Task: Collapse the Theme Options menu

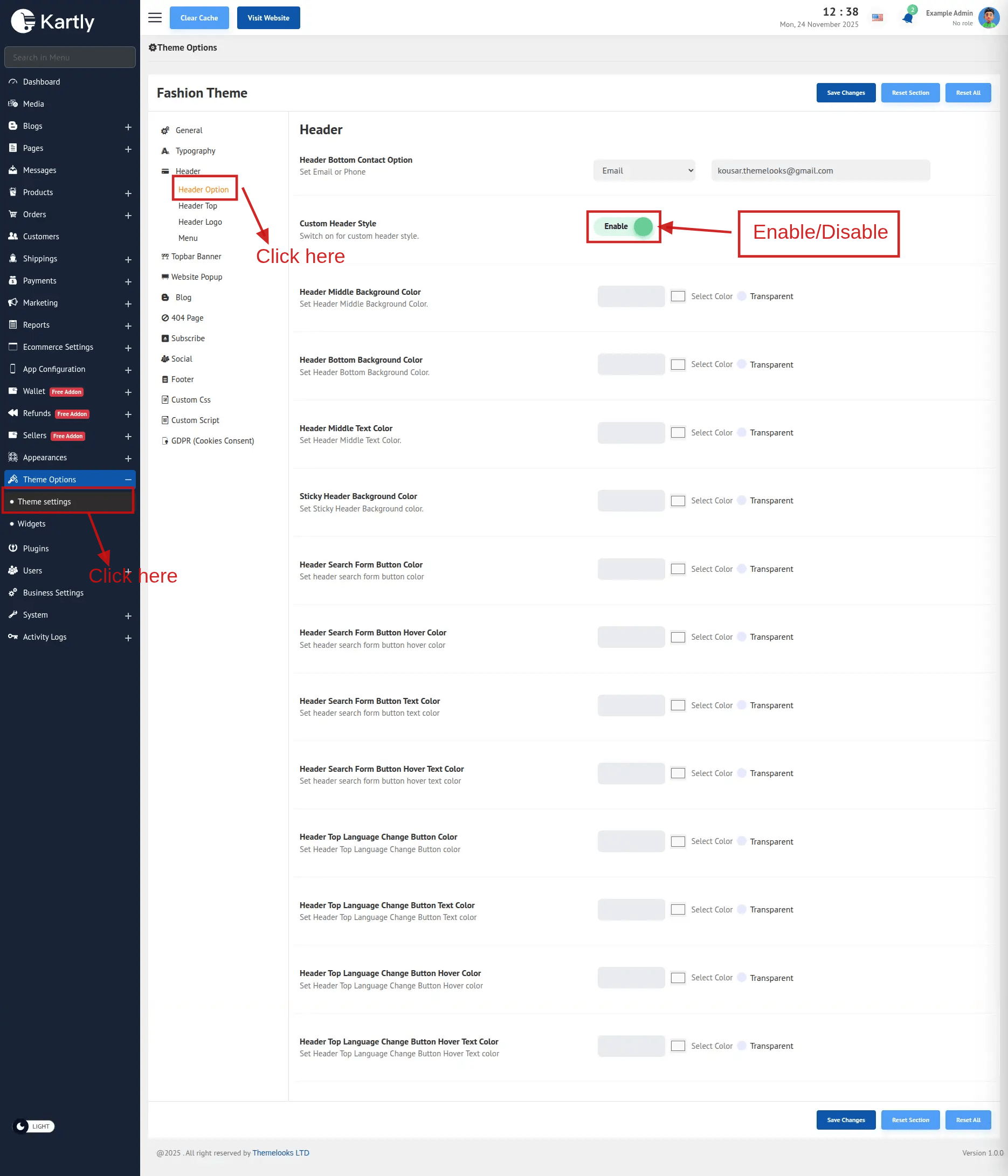Action: coord(128,480)
